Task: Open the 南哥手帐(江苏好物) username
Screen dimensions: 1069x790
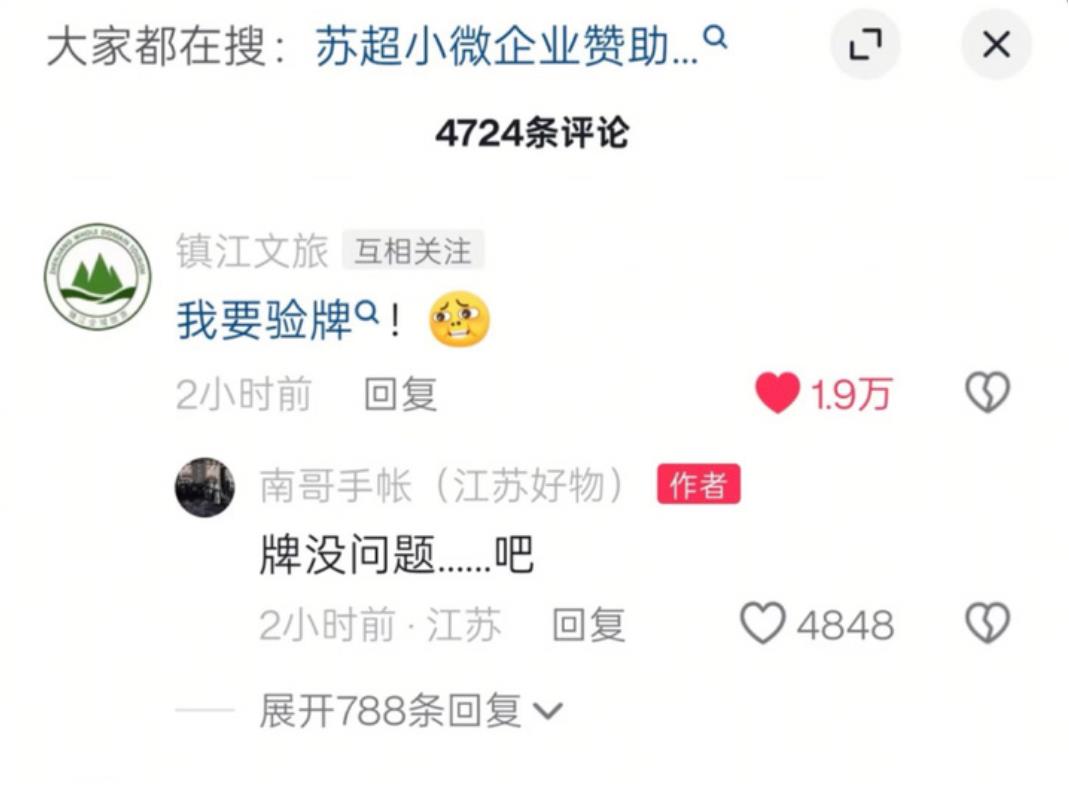Action: (x=442, y=485)
